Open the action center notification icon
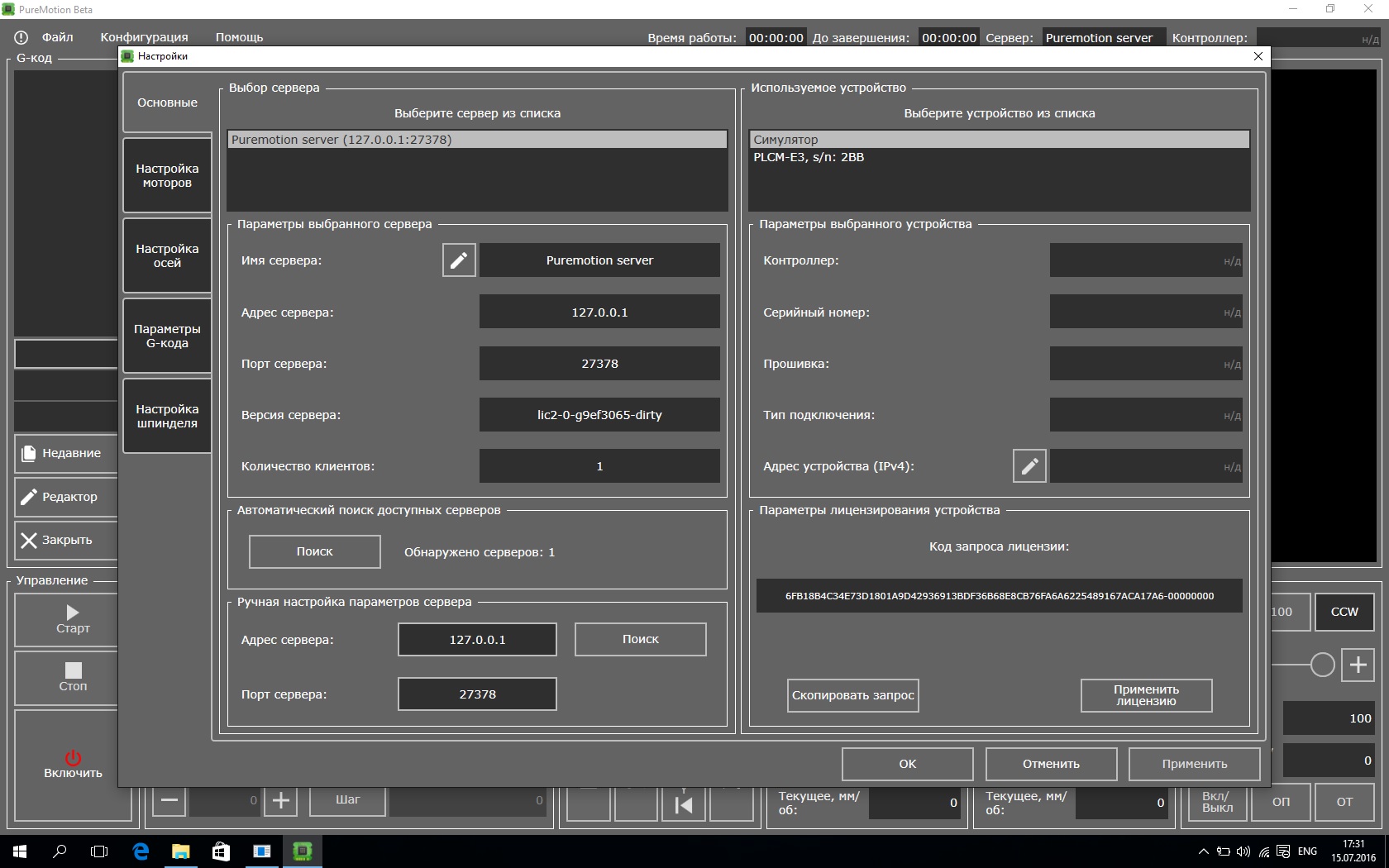Screen dimensions: 1389x868 click(1283, 851)
